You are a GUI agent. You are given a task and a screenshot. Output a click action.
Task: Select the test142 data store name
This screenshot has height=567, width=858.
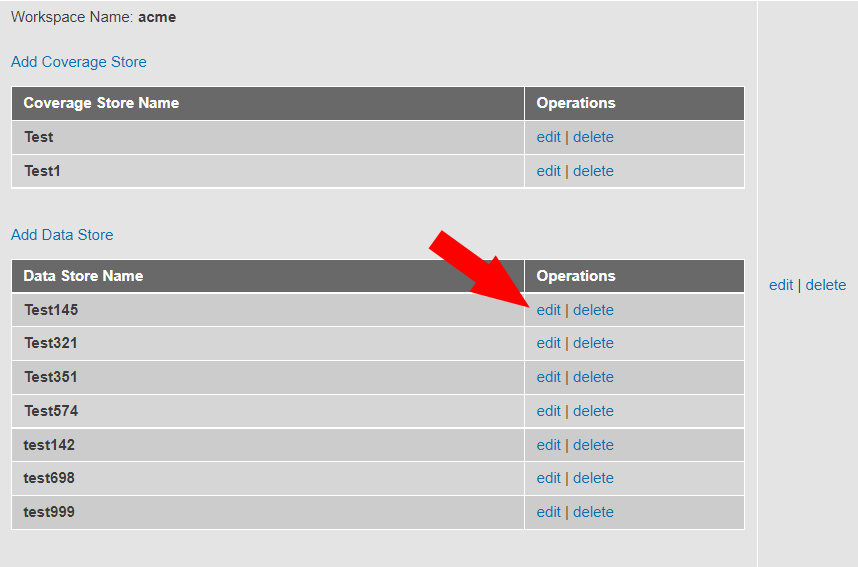click(49, 444)
